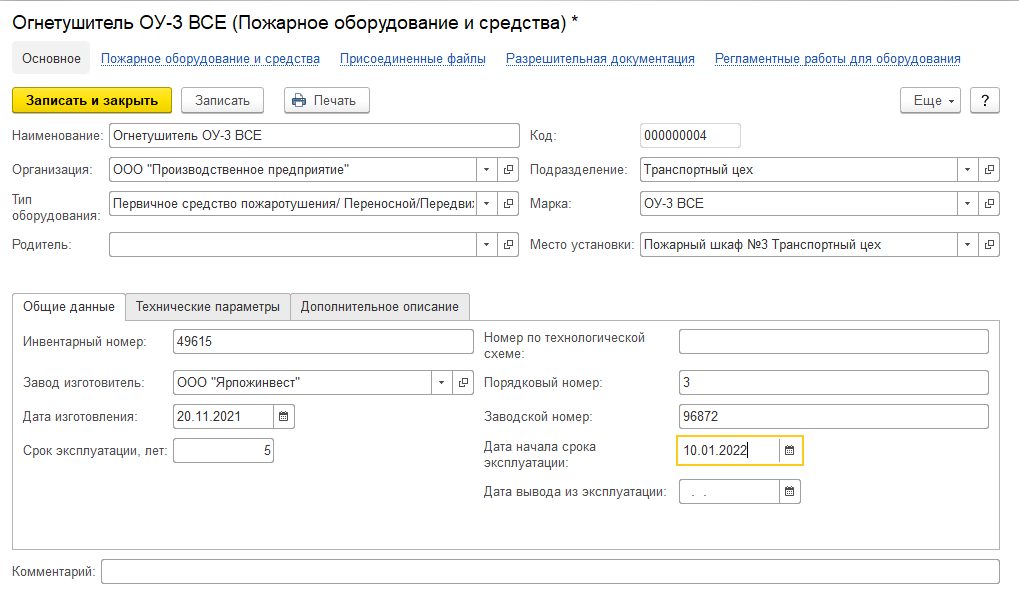This screenshot has width=1019, height=595.
Task: Expand the Тип оборудования dropdown
Action: (x=486, y=203)
